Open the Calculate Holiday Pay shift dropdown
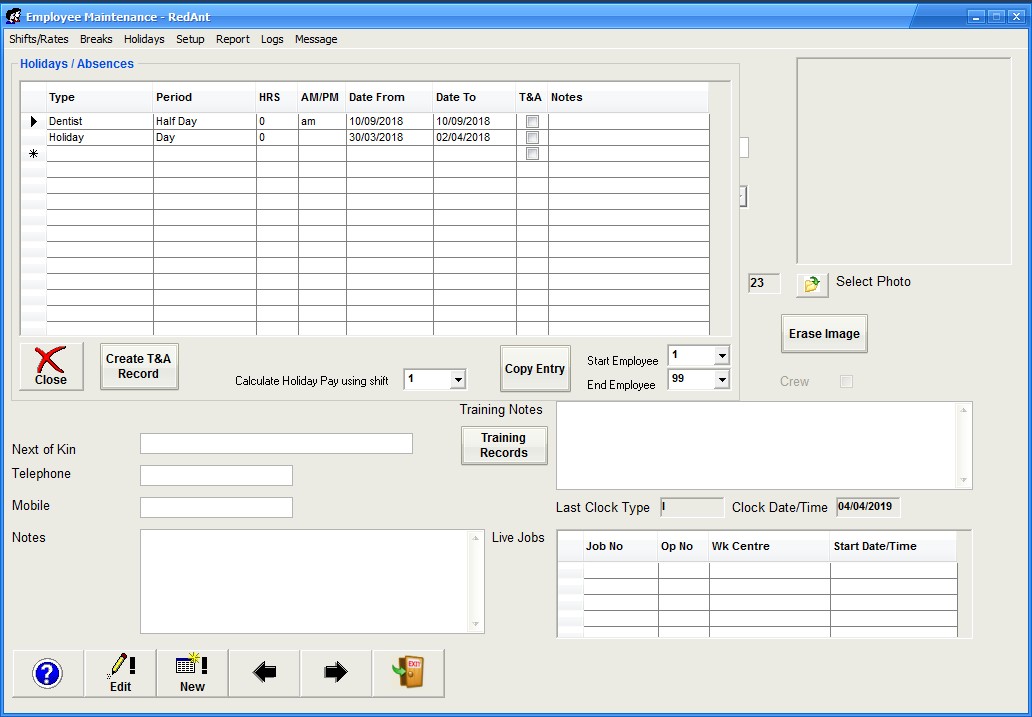Image resolution: width=1032 pixels, height=717 pixels. coord(457,380)
